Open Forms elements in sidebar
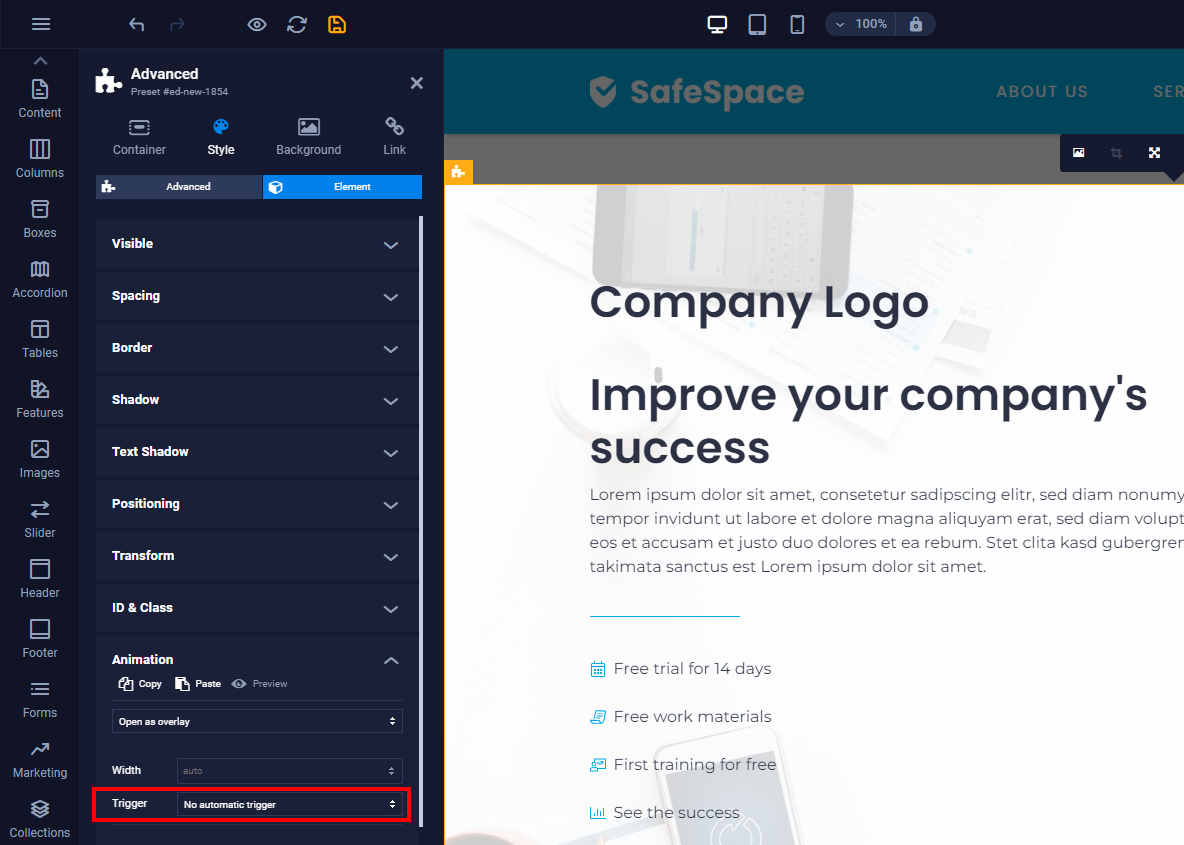 click(x=40, y=699)
